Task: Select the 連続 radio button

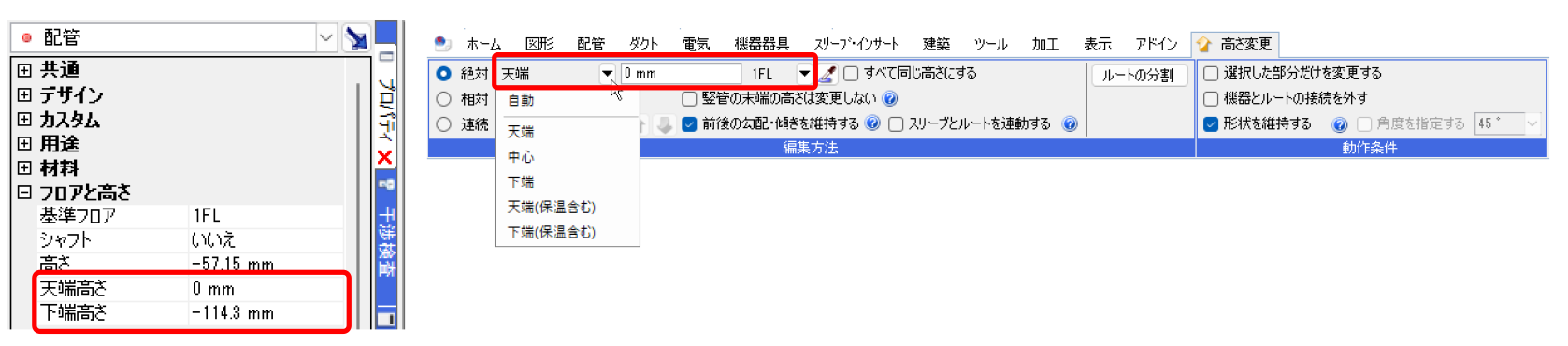Action: (x=444, y=123)
